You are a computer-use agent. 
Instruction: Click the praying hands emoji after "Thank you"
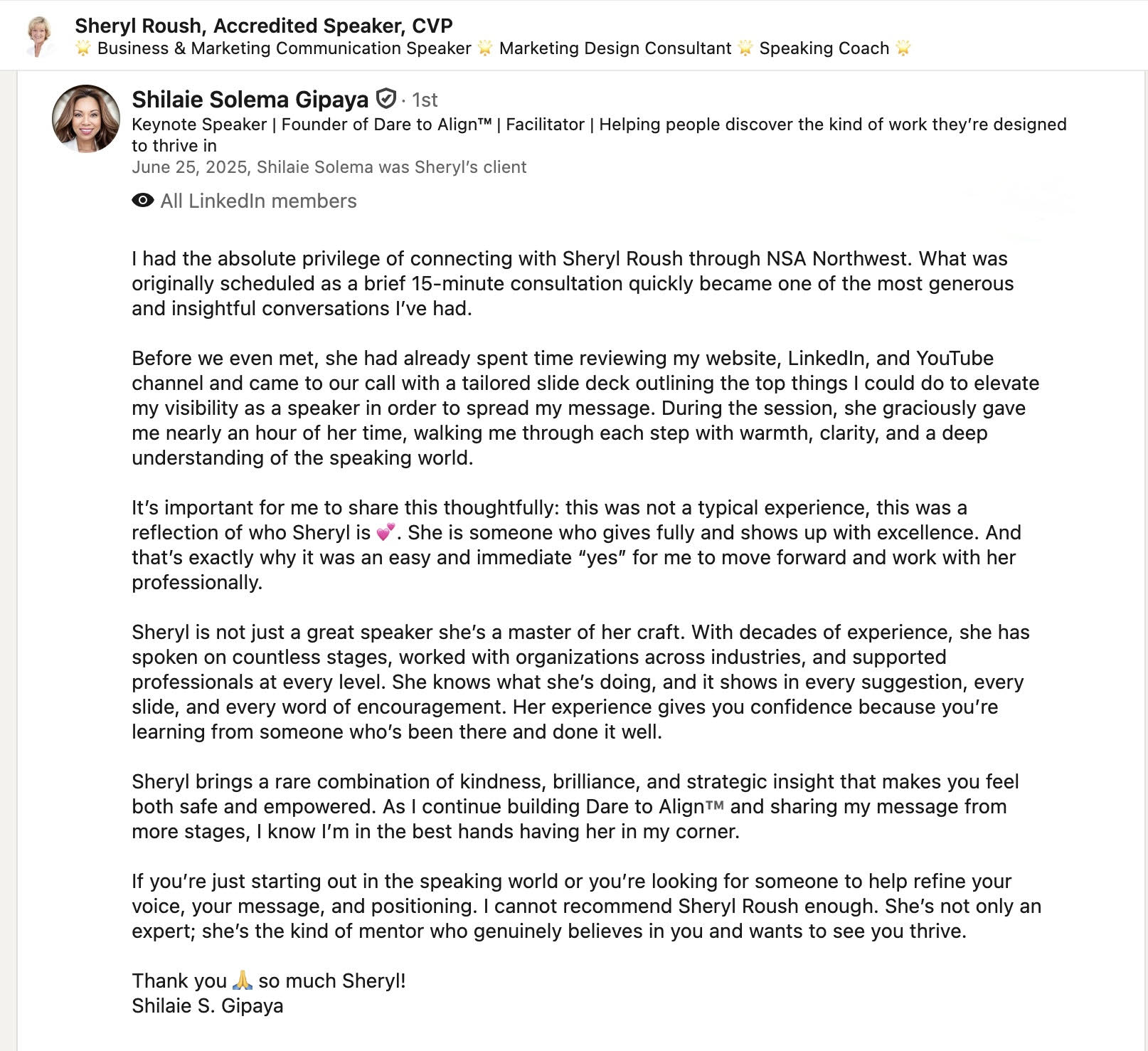[x=243, y=981]
